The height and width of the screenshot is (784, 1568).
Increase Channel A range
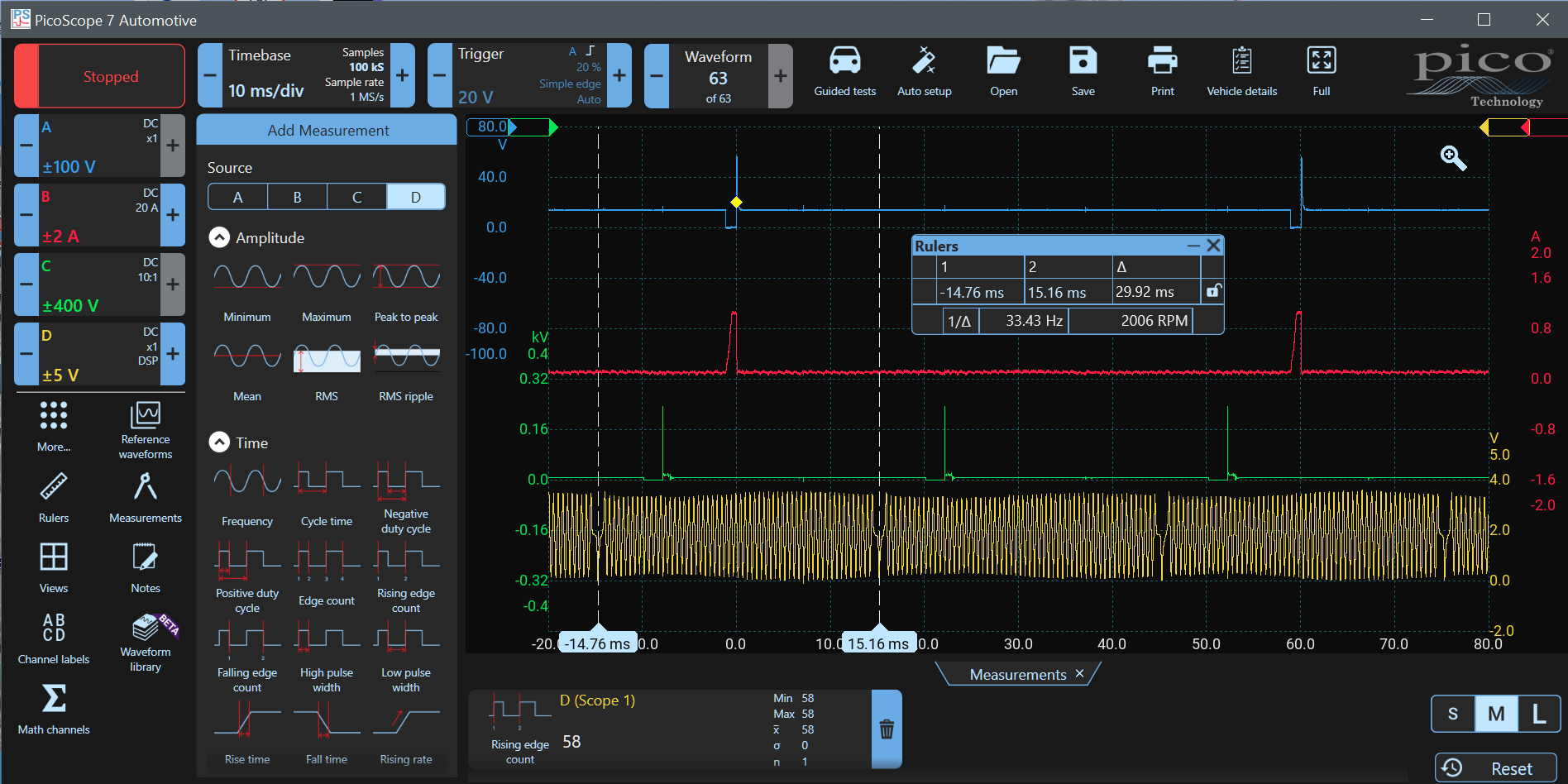pos(173,146)
